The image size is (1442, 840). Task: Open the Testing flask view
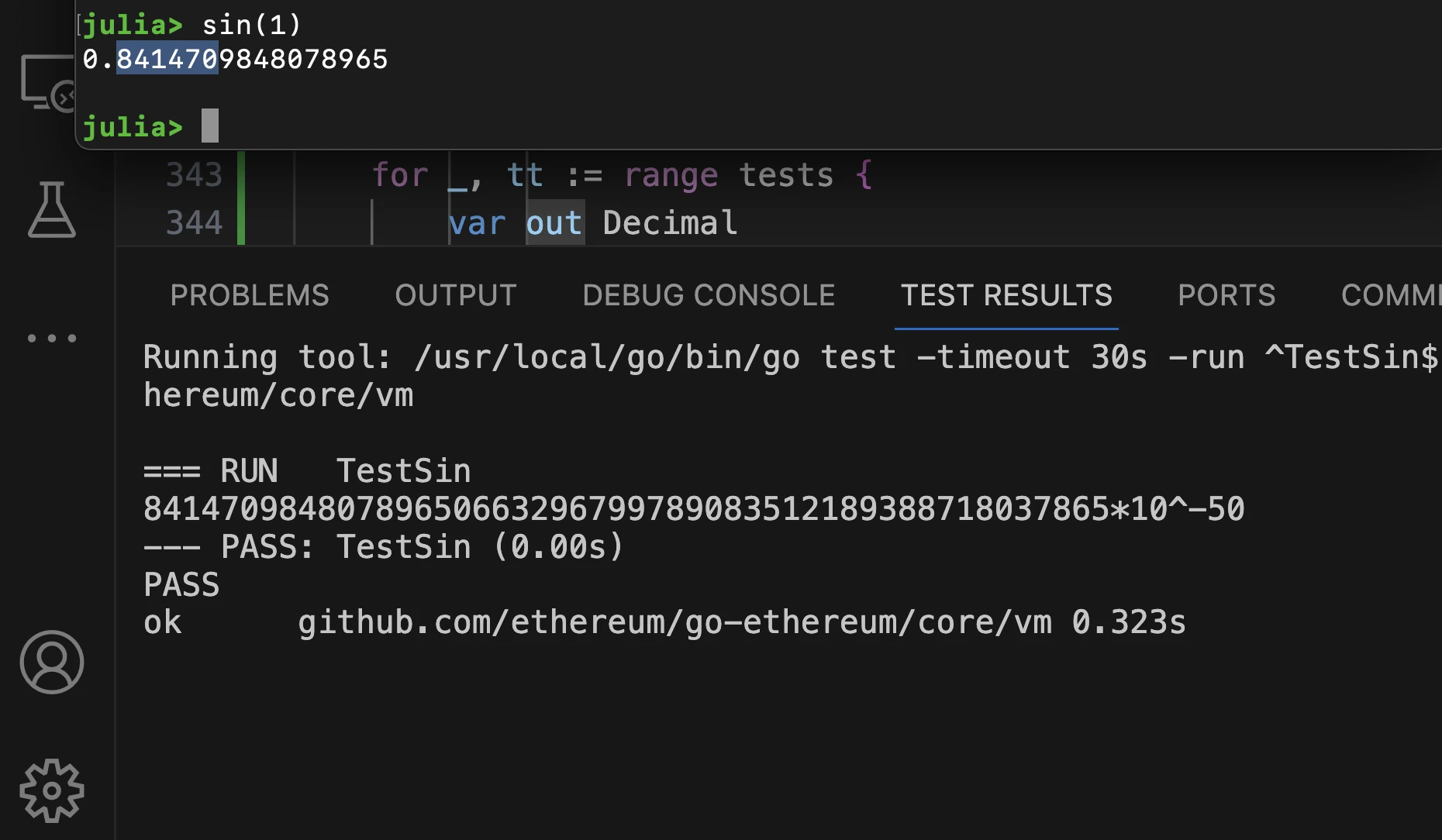coord(52,209)
